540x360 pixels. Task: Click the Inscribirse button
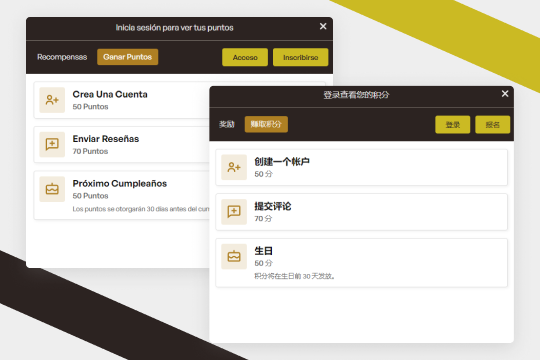point(301,57)
